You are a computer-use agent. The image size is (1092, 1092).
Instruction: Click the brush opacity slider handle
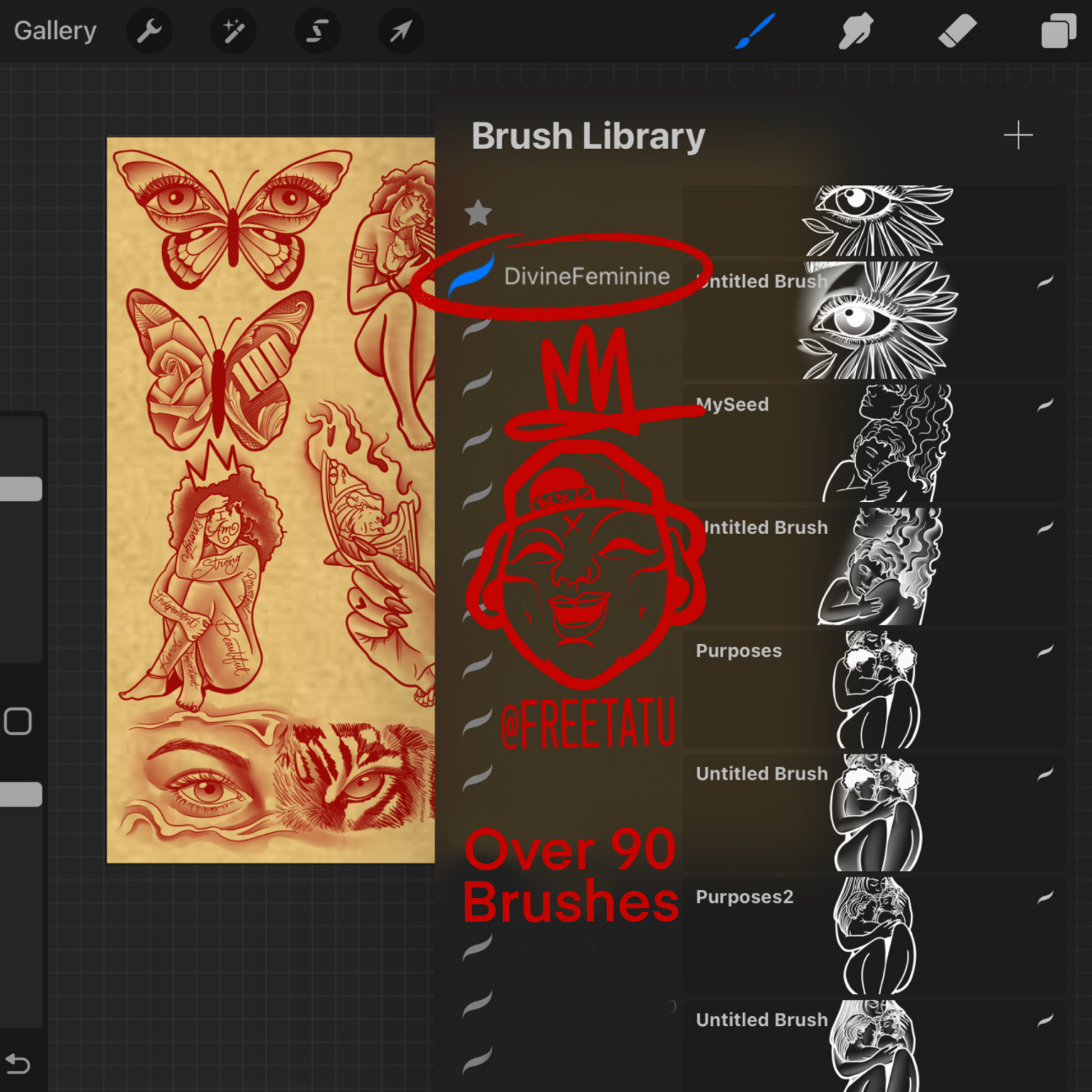click(20, 795)
